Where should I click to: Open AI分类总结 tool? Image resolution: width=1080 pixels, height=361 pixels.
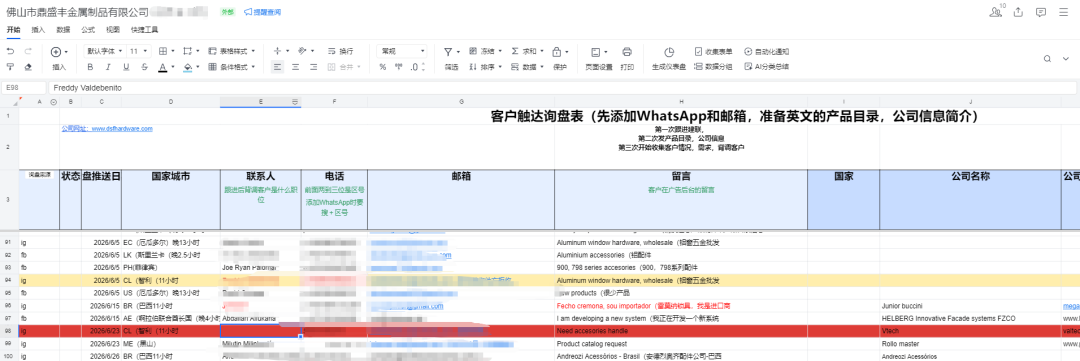(x=766, y=67)
